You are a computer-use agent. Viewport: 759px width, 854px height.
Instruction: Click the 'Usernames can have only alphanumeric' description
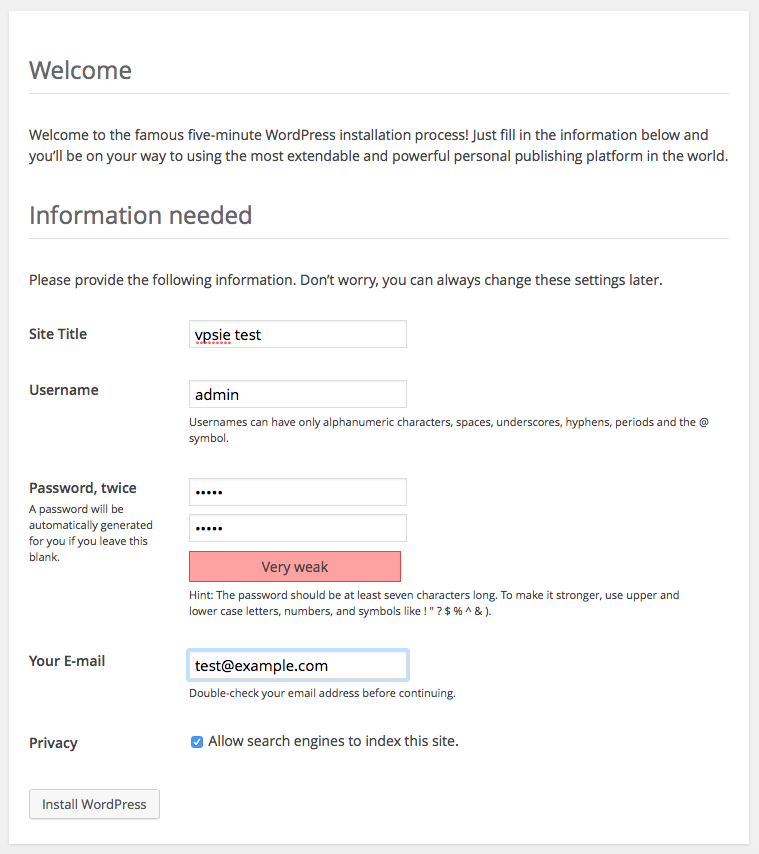(449, 430)
